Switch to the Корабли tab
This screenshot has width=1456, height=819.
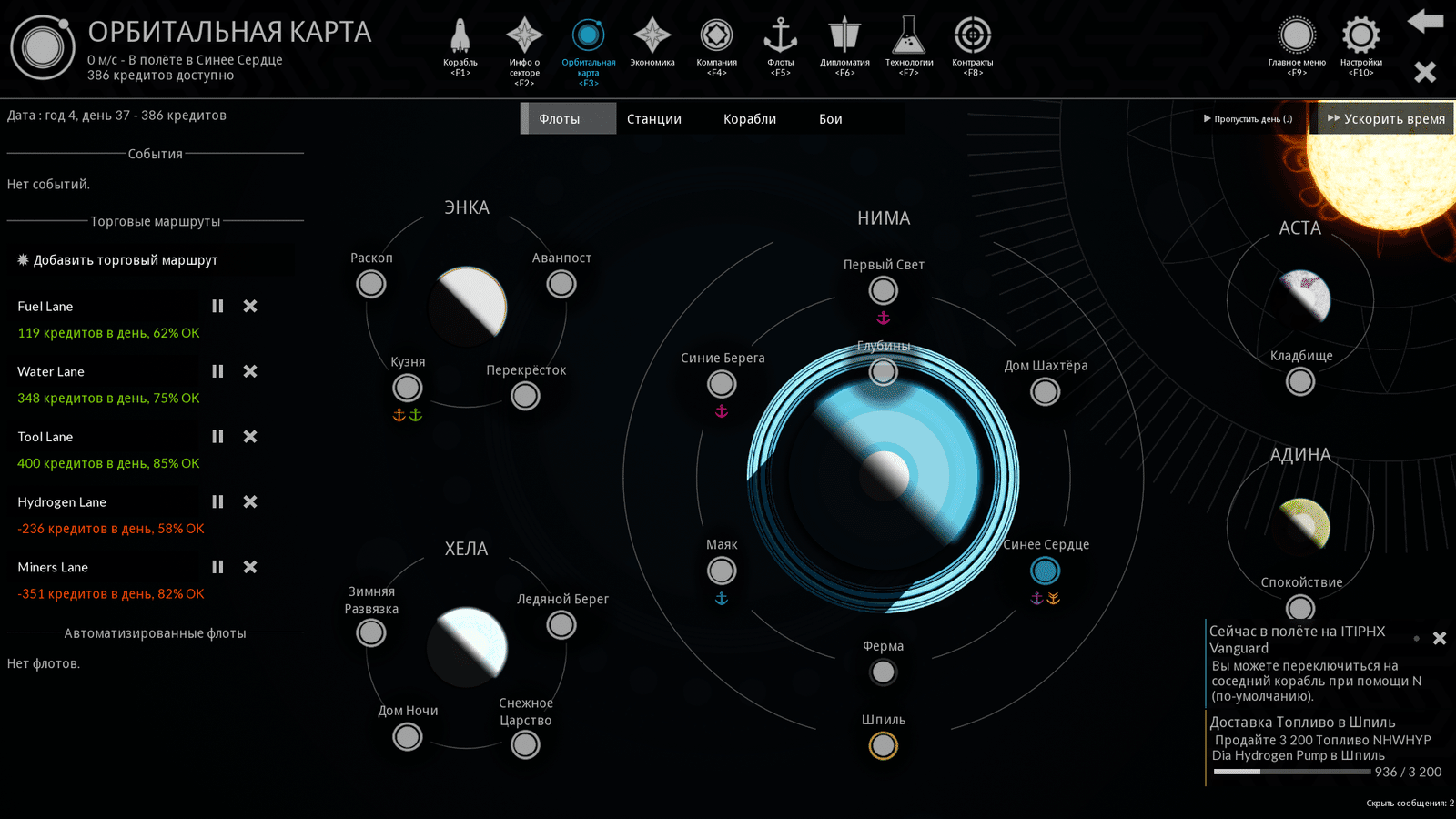750,118
